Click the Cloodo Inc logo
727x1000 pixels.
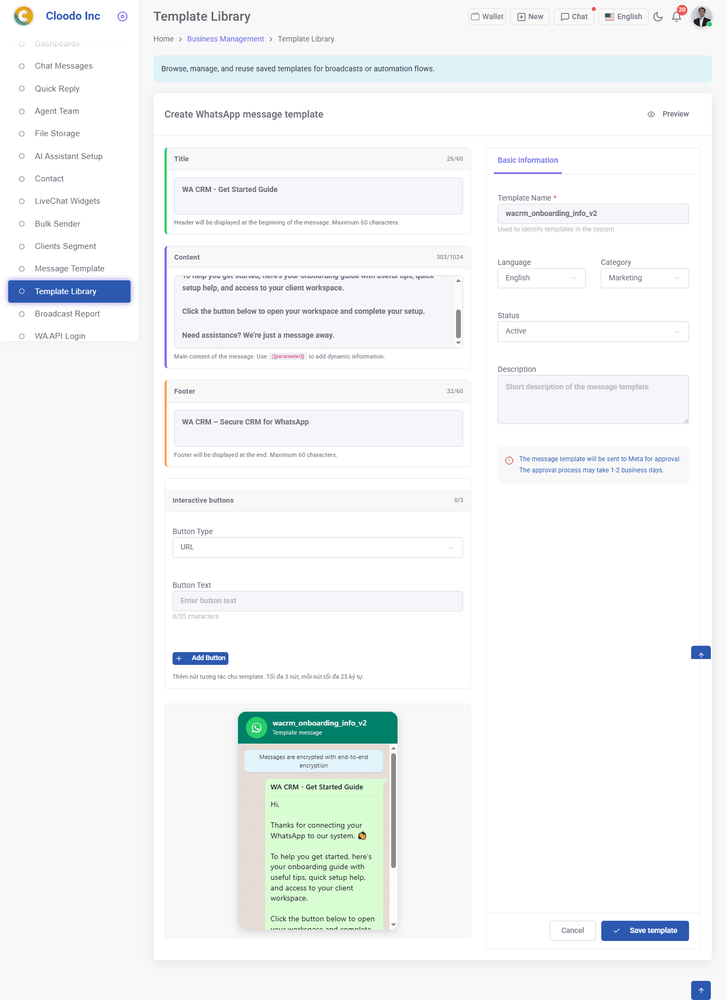[x=23, y=16]
